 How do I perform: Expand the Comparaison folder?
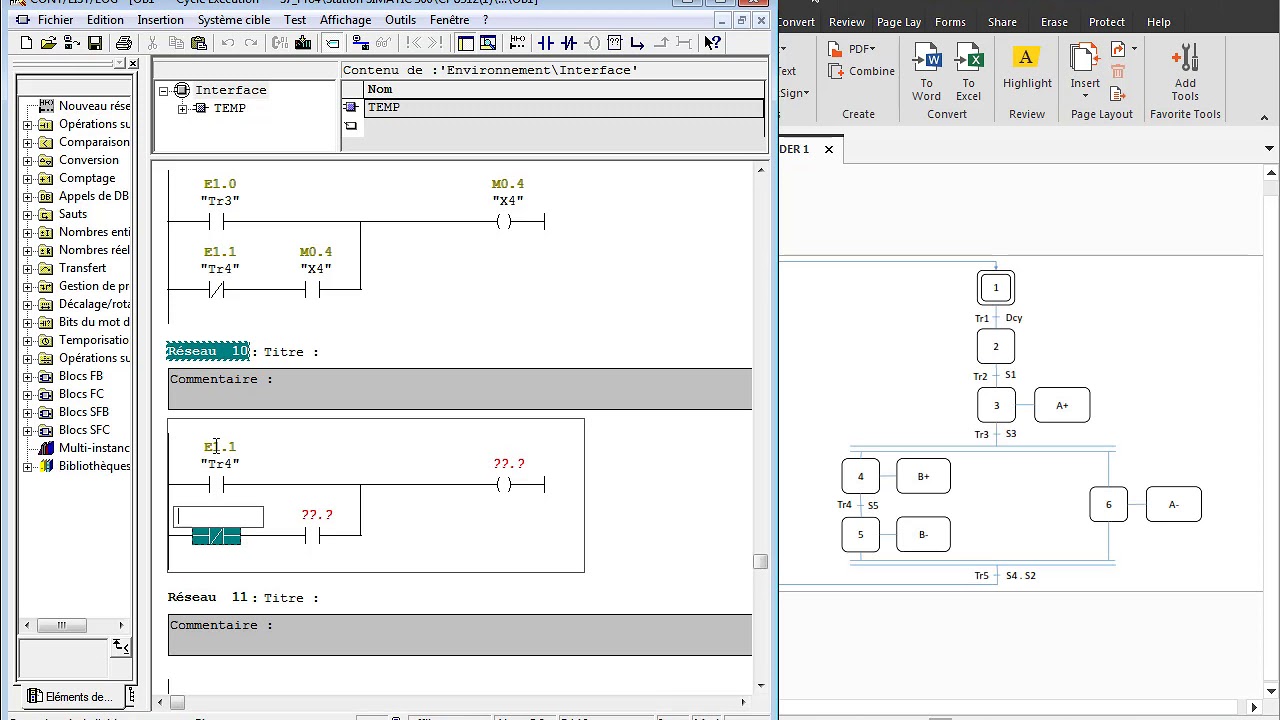click(x=28, y=143)
